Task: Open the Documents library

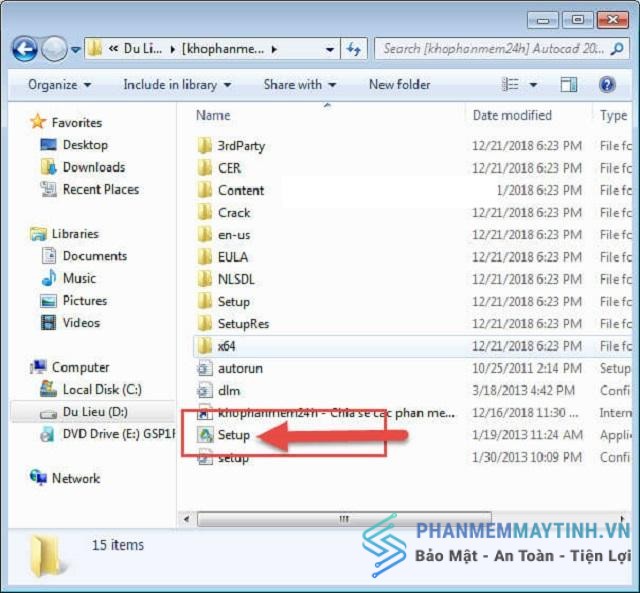Action: pos(94,256)
